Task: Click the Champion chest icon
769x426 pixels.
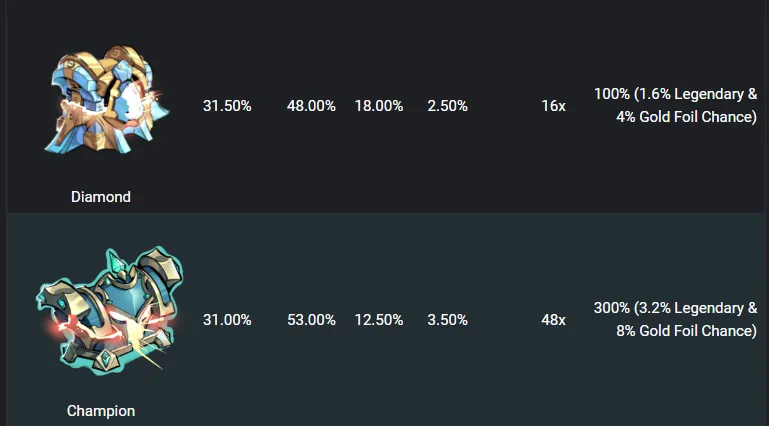Action: coord(109,310)
